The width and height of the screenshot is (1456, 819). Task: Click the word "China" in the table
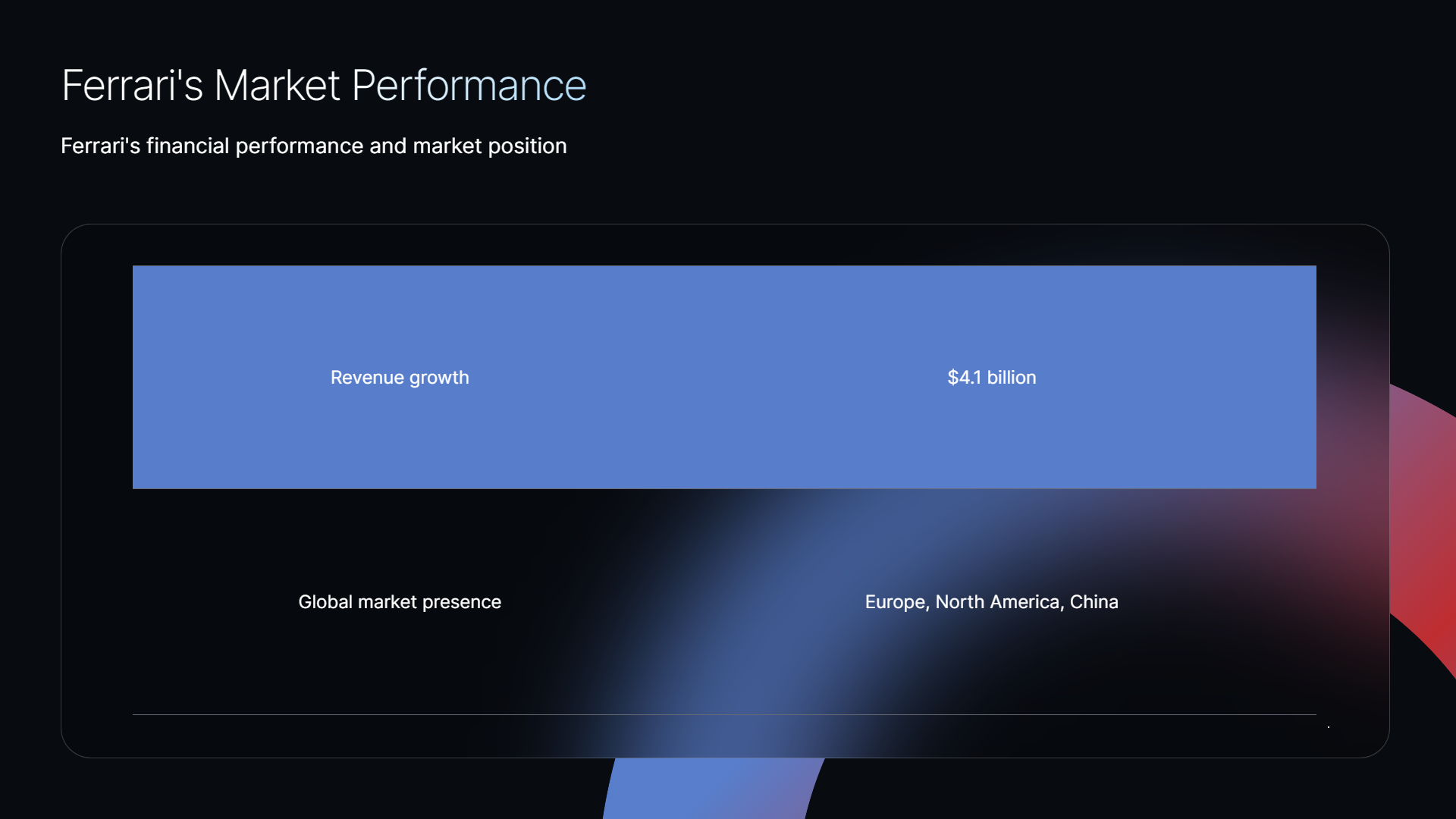pos(1094,601)
